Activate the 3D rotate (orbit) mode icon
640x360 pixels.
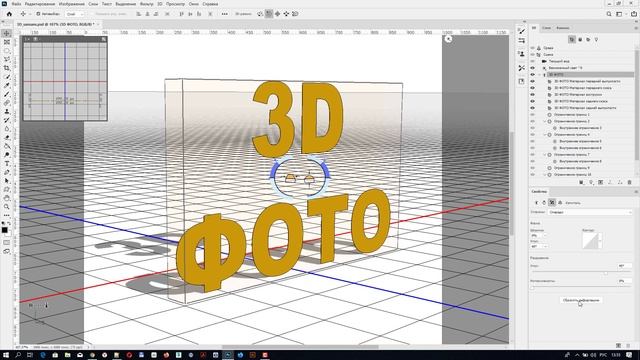[x=260, y=14]
